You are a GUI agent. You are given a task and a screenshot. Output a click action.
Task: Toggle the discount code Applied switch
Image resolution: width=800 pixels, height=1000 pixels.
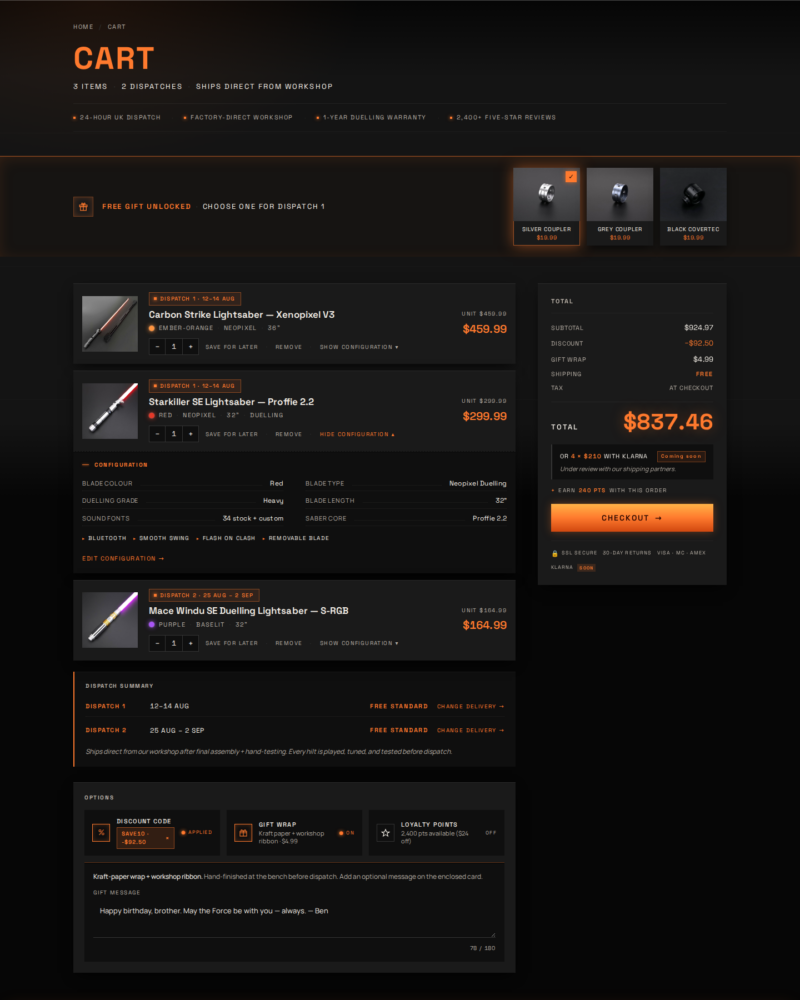[196, 832]
